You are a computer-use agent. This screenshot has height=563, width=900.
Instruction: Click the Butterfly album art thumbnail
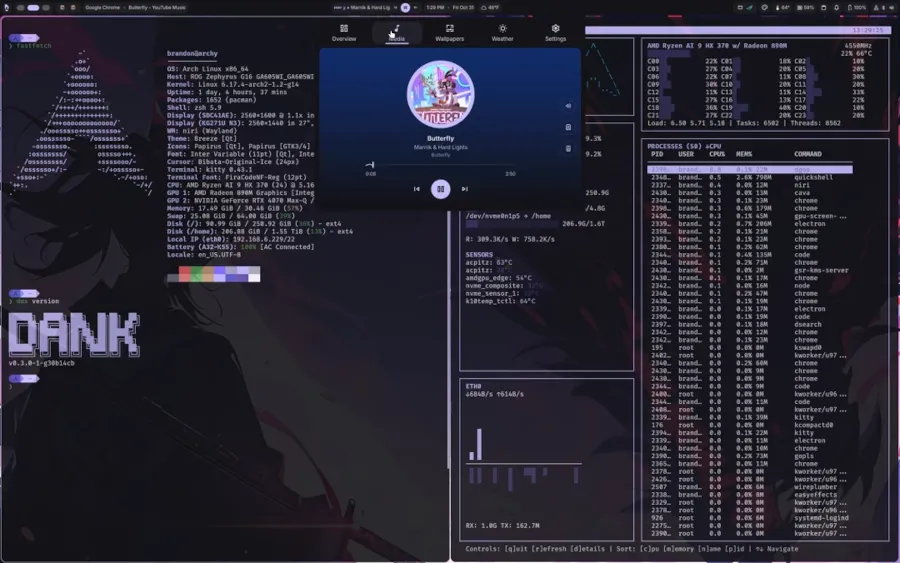coord(440,94)
